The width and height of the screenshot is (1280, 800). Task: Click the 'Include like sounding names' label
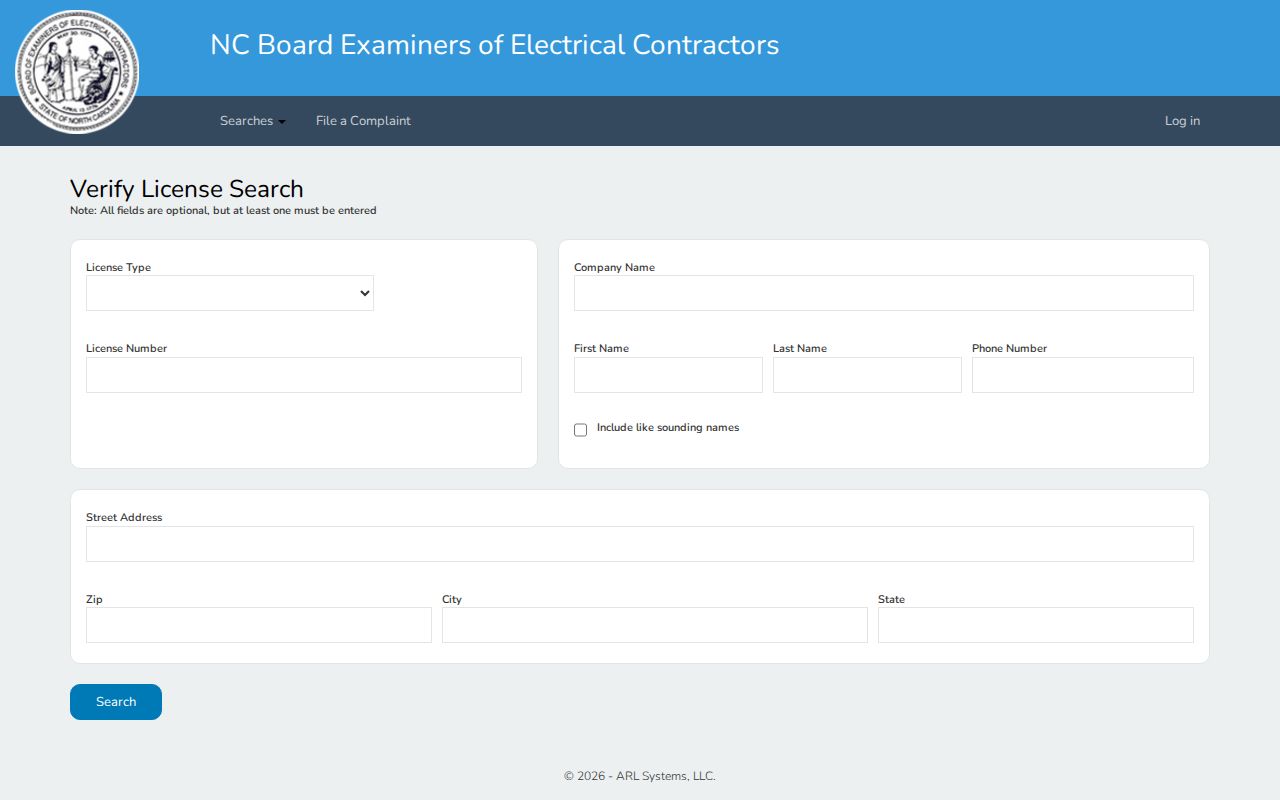point(668,428)
